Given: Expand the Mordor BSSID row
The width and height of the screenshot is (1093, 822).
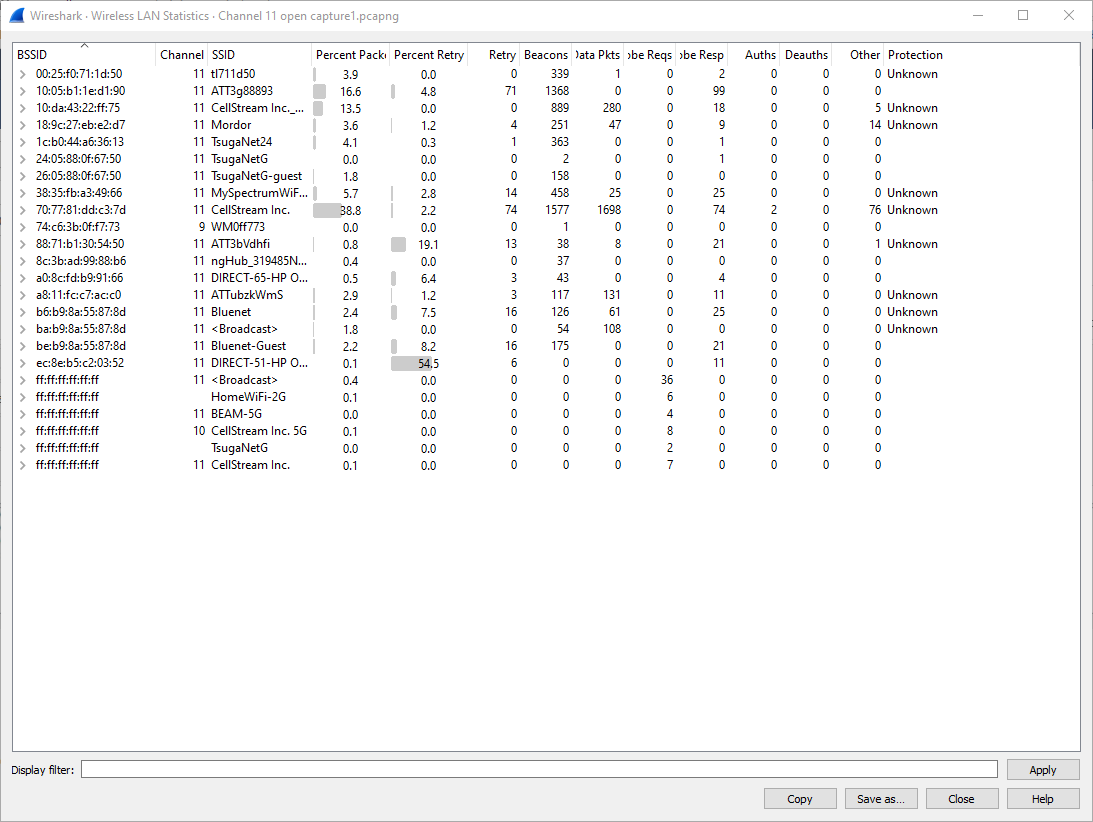Looking at the screenshot, I should [22, 125].
